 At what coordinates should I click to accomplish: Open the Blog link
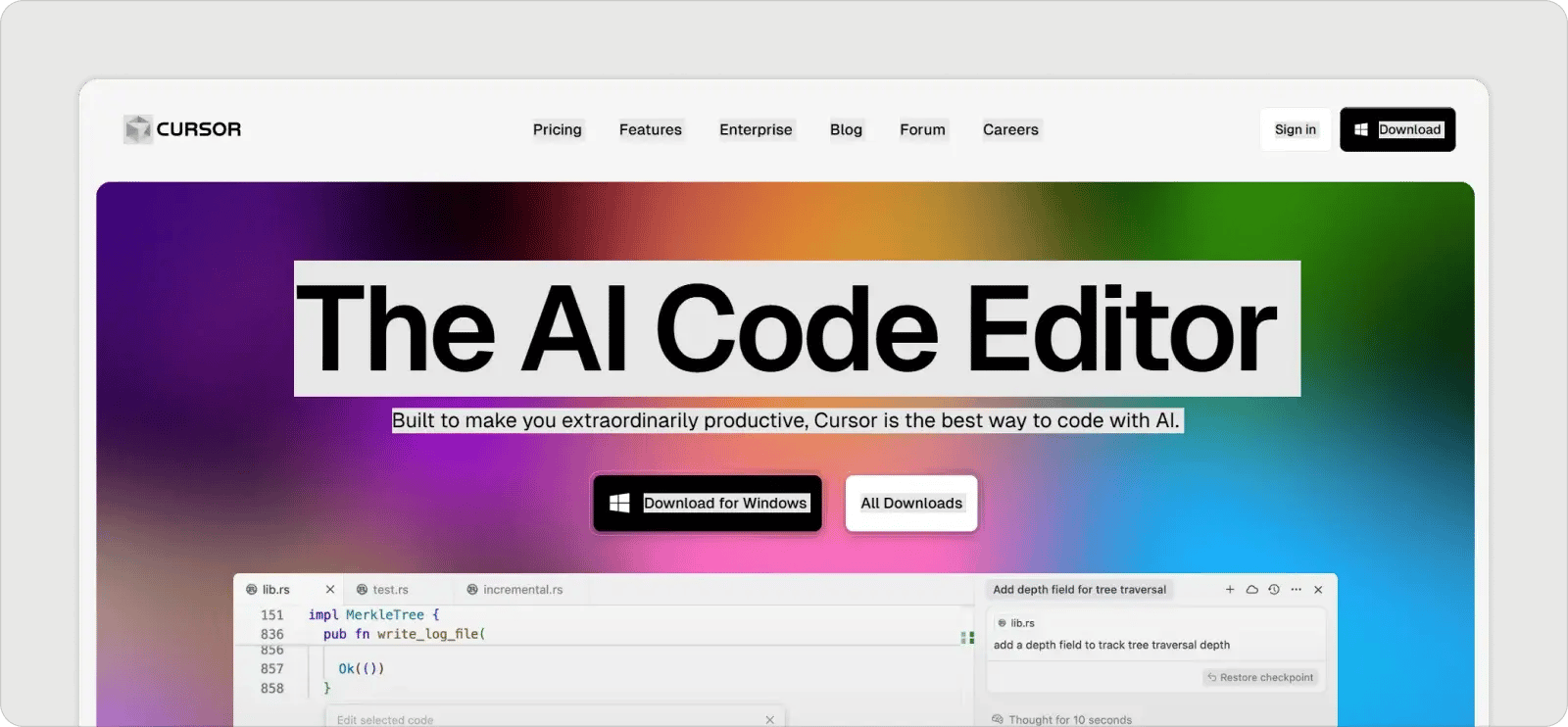(x=846, y=129)
